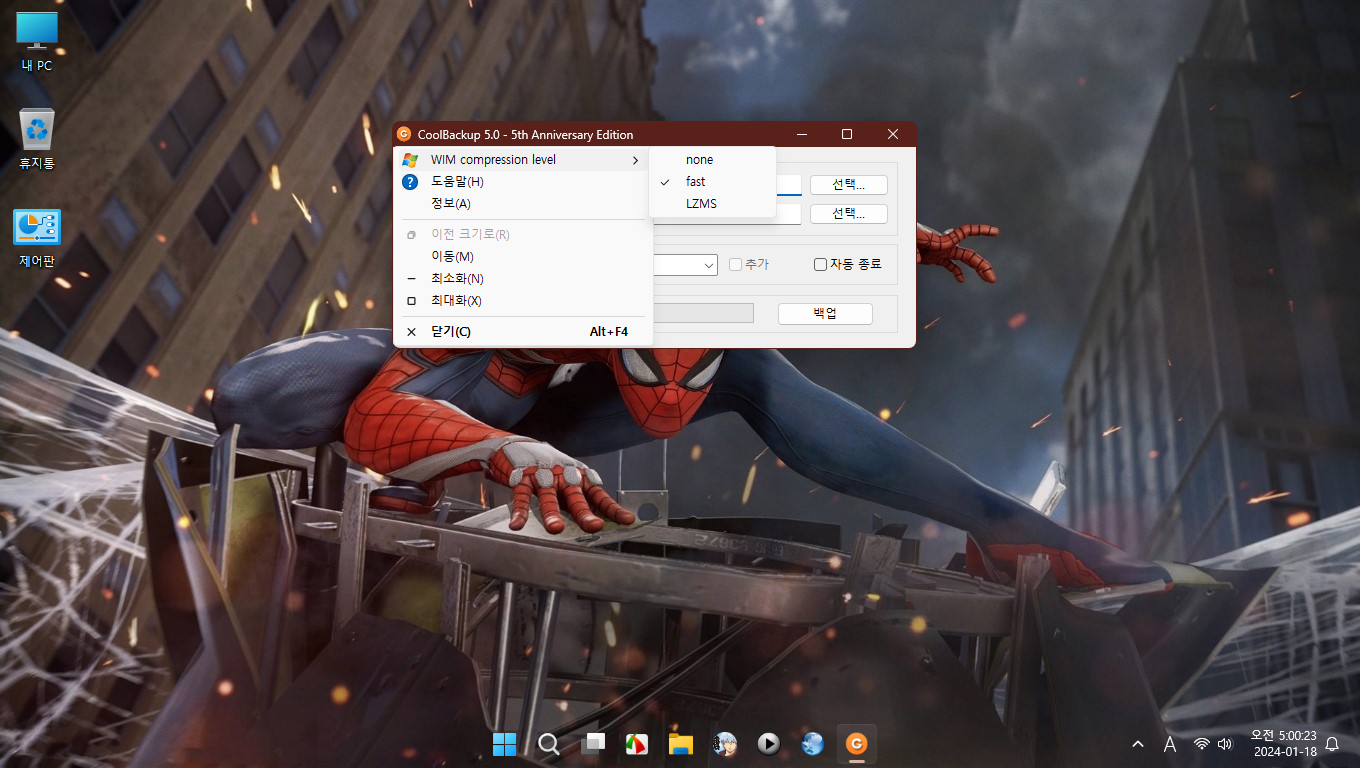Switch the IME input mode indicator
This screenshot has width=1360, height=768.
[1170, 744]
